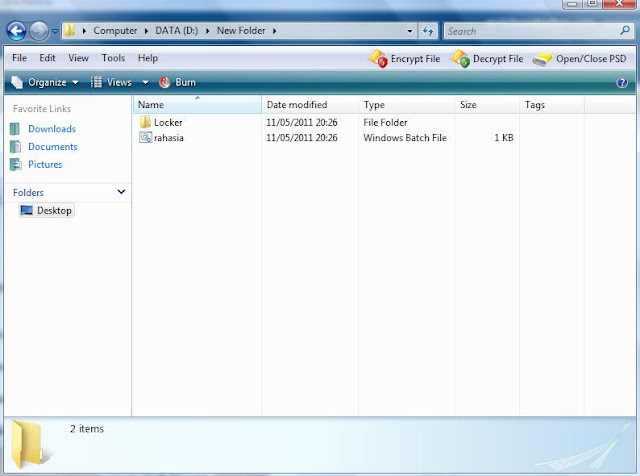The image size is (640, 476).
Task: Open the View menu
Action: (78, 58)
